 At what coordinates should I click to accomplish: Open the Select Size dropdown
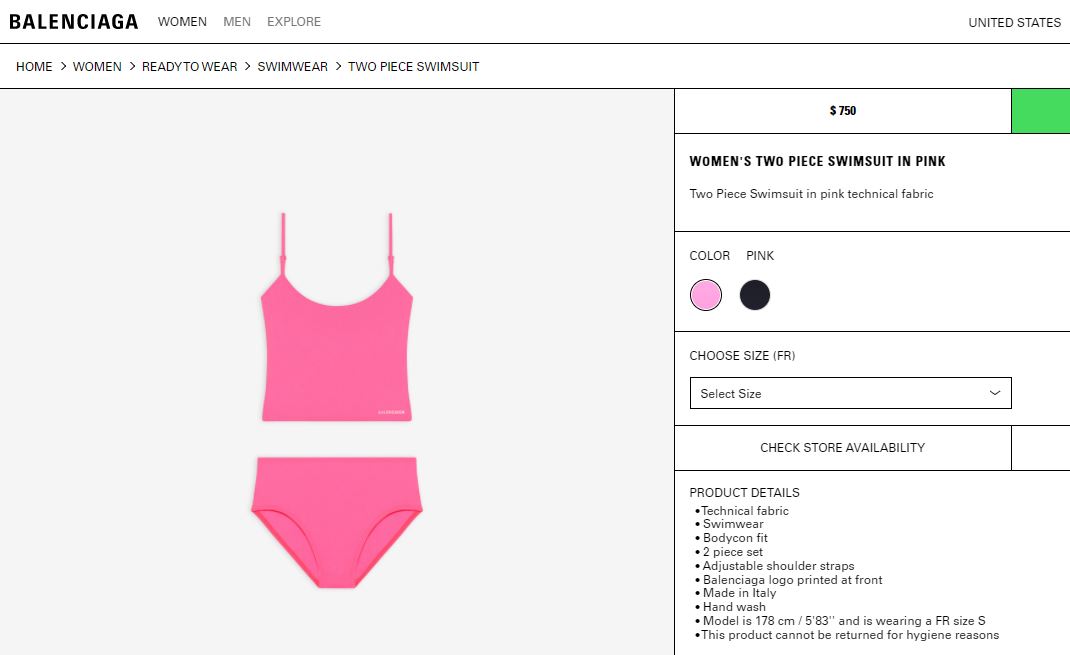[850, 393]
